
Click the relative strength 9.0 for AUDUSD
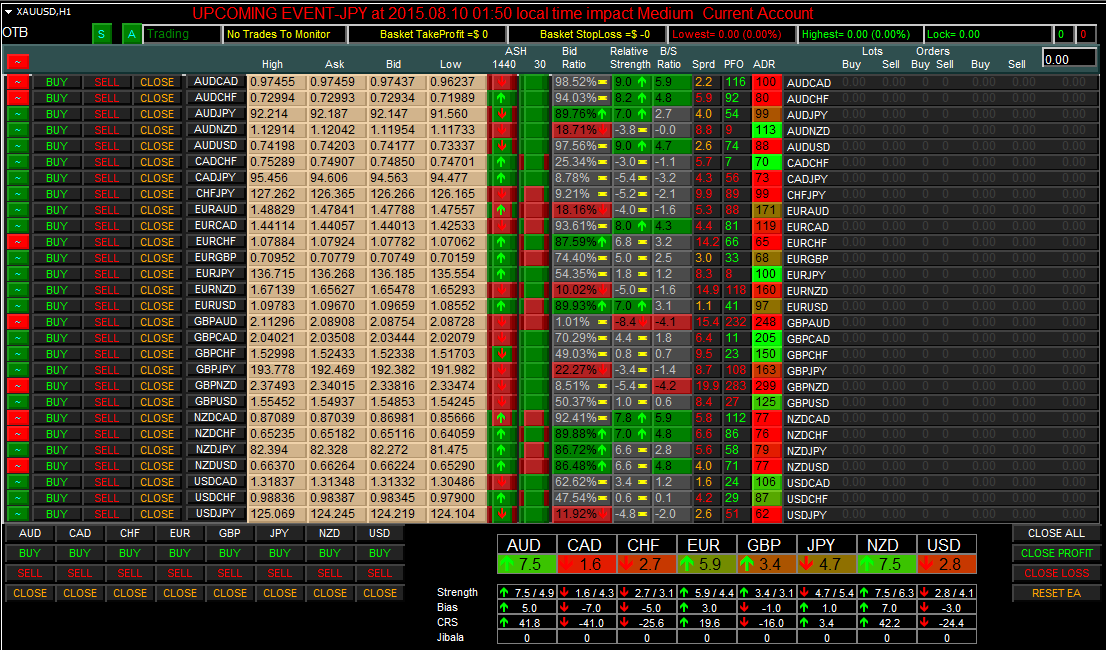pyautogui.click(x=631, y=146)
